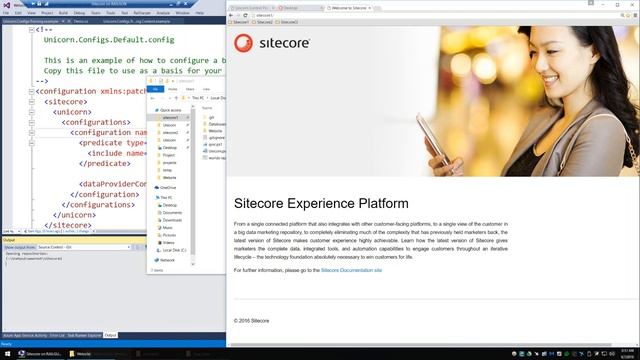Navigate back in the File Explorer window
Screen dimensions: 640x360
pyautogui.click(x=153, y=98)
